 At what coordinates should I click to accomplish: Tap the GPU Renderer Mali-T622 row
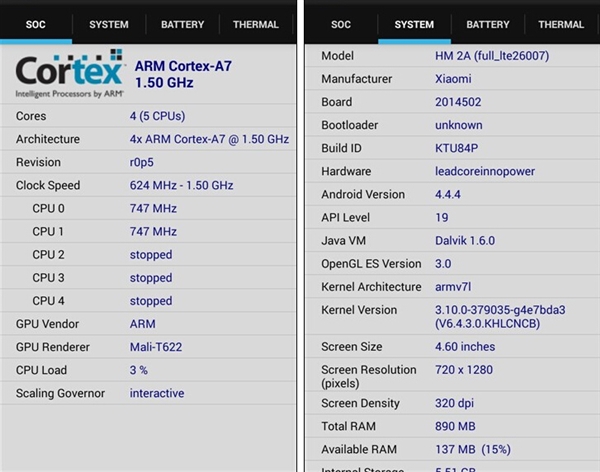click(150, 347)
